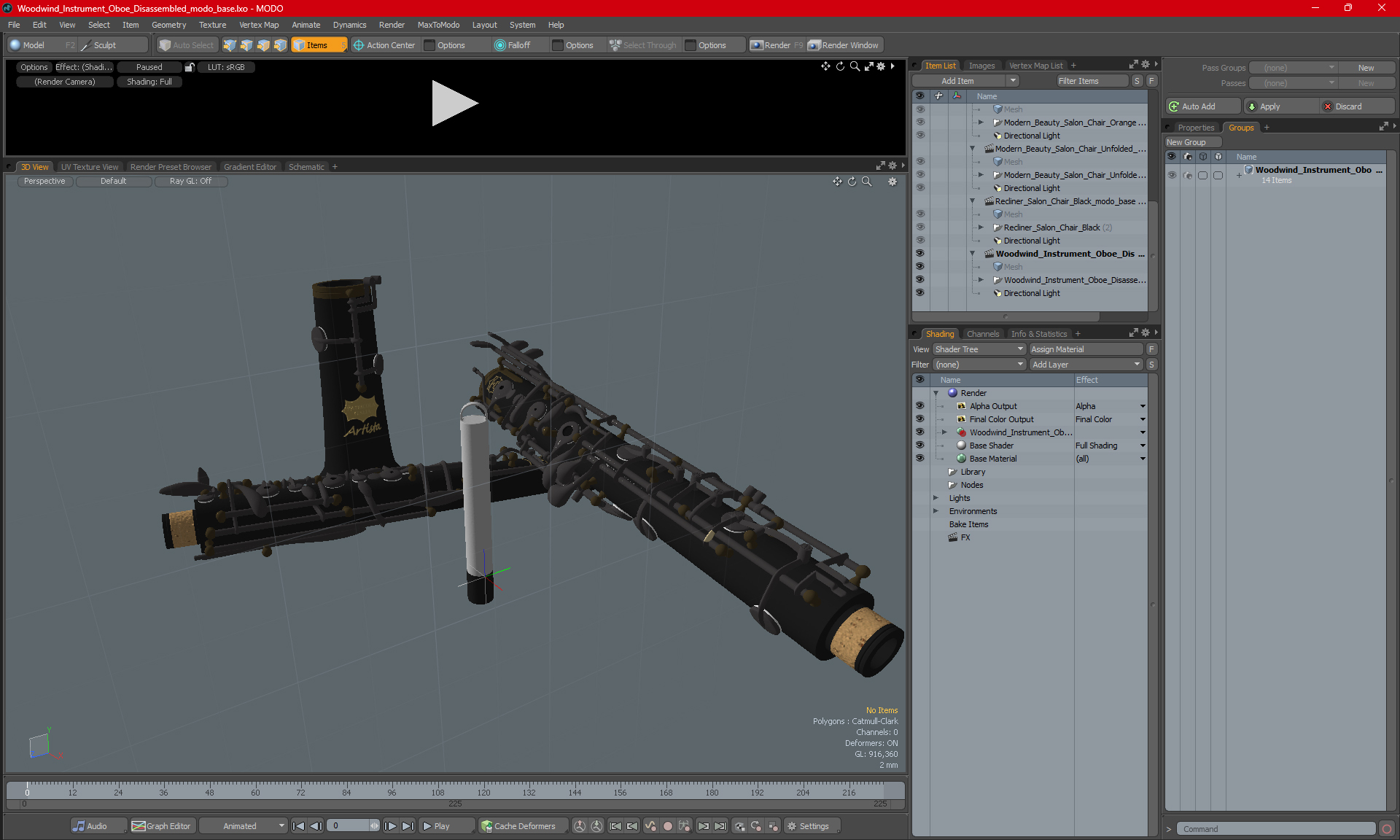The image size is (1400, 840).
Task: Select Edges selection mode icon
Action: [246, 45]
